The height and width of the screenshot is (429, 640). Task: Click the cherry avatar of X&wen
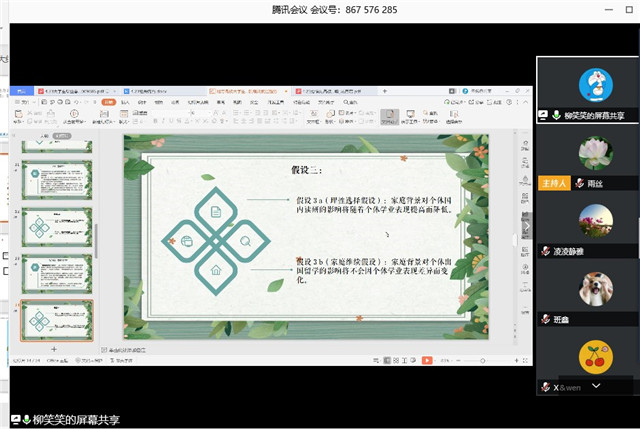[596, 357]
